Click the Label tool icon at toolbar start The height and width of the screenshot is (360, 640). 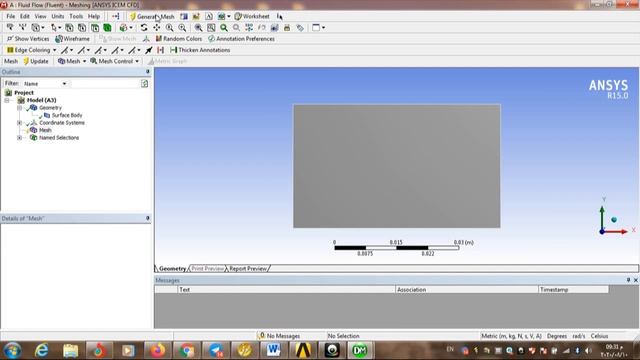10,28
